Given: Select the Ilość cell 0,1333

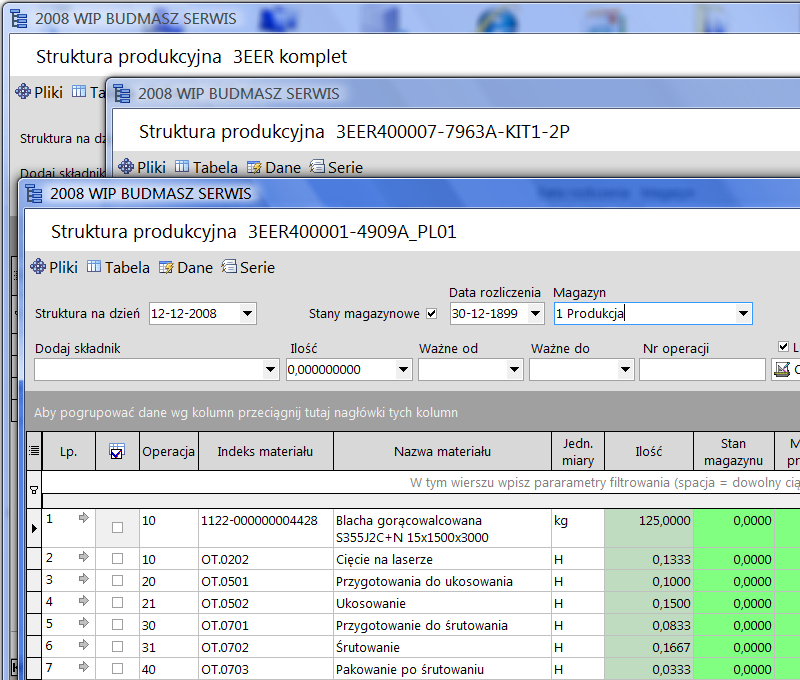Looking at the screenshot, I should pyautogui.click(x=649, y=559).
